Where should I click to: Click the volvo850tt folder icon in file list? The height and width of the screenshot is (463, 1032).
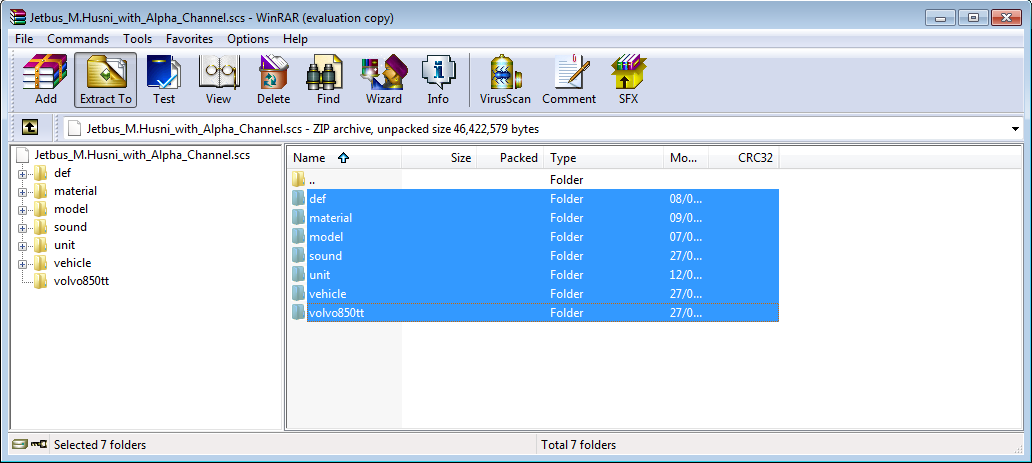tap(299, 313)
